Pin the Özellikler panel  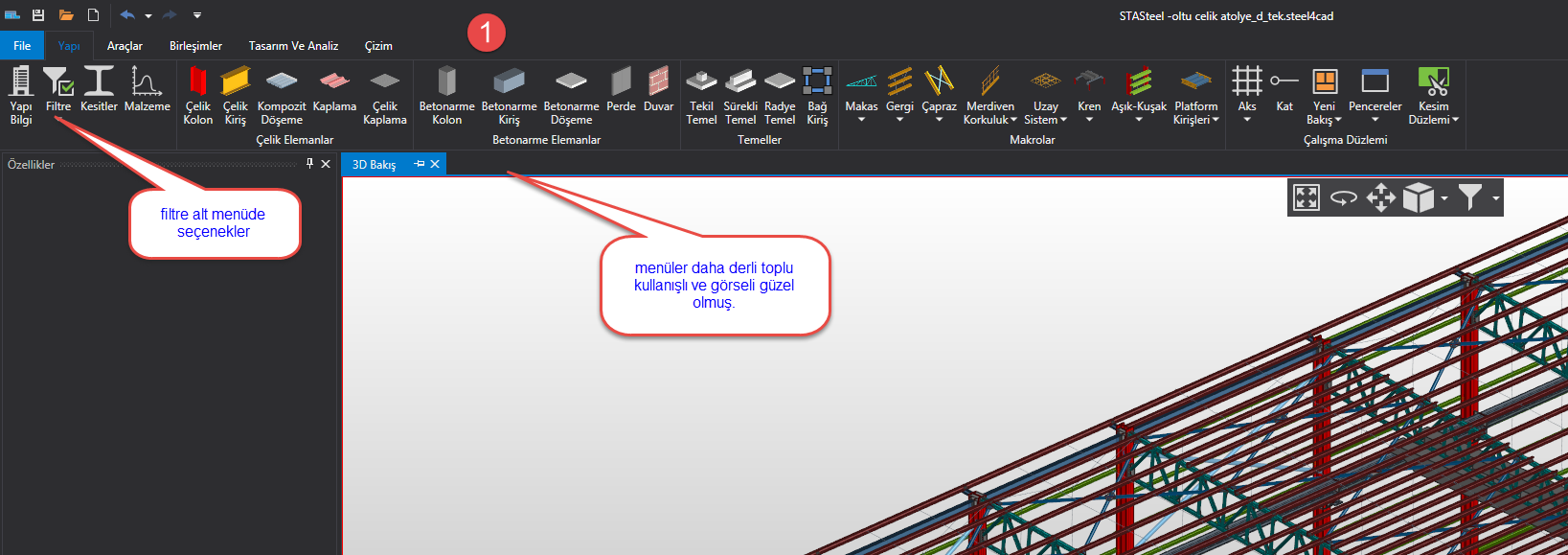(309, 164)
